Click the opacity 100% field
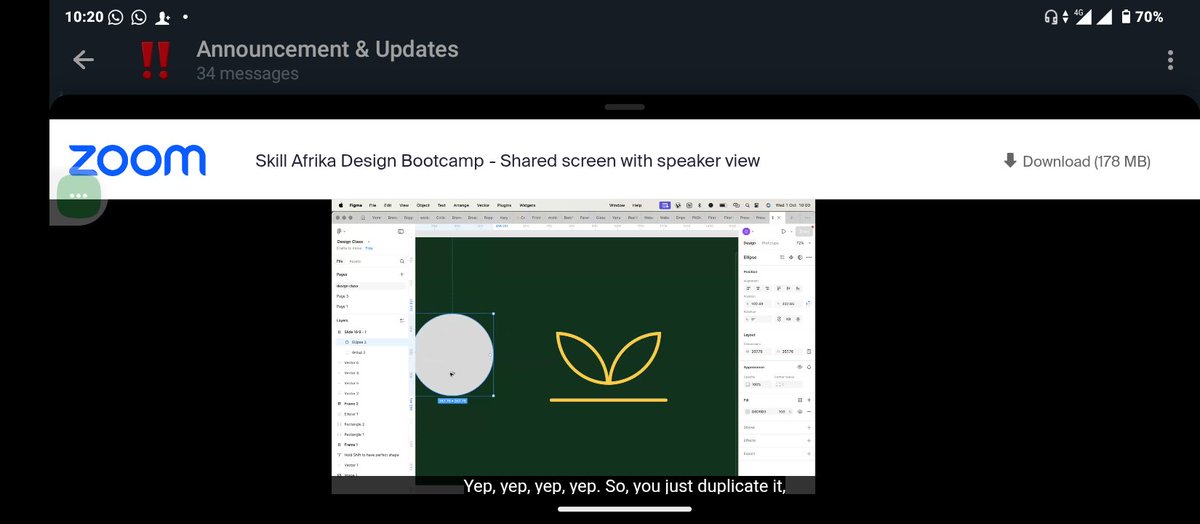This screenshot has width=1200, height=524. (756, 384)
